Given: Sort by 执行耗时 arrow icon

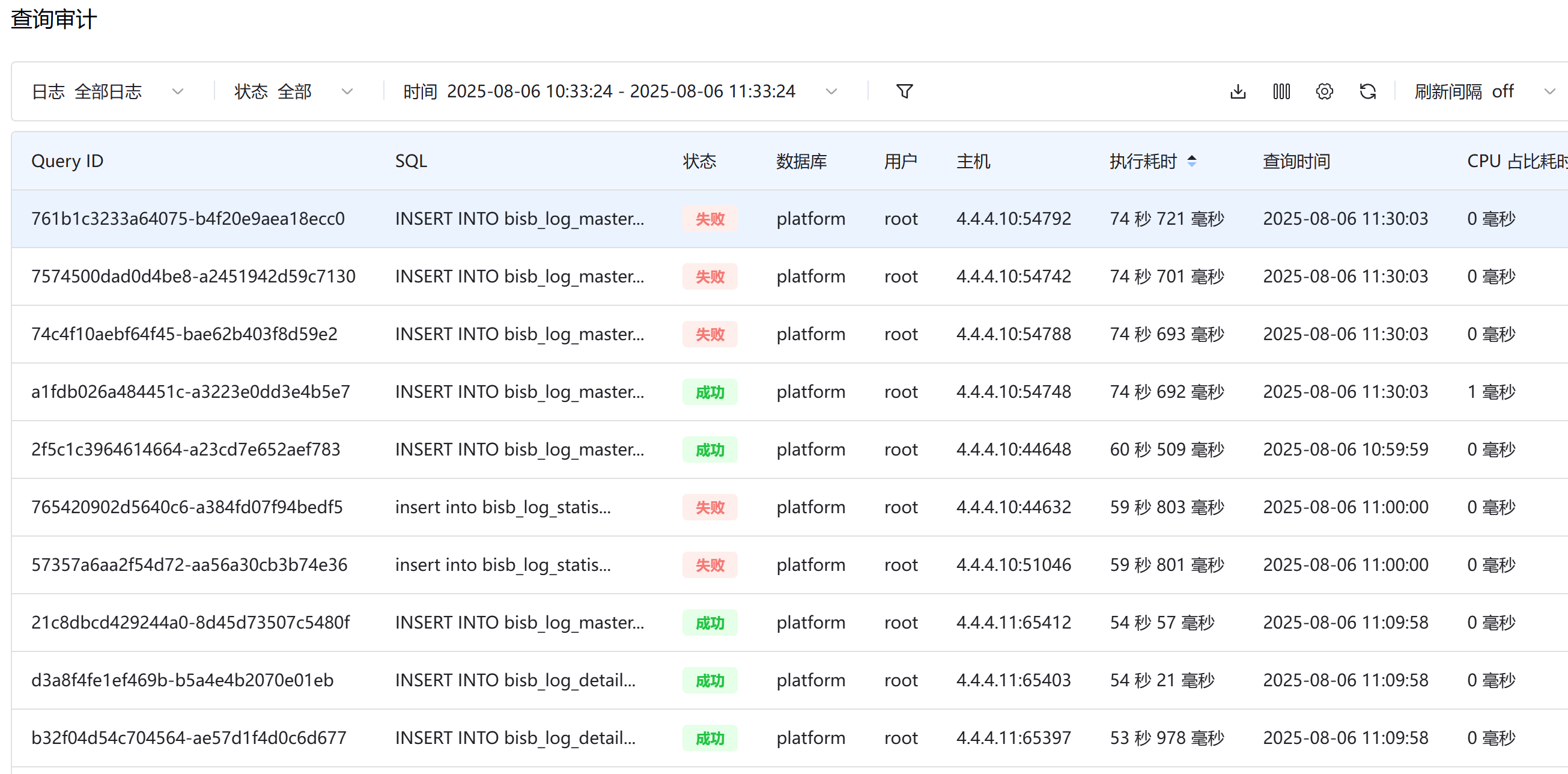Looking at the screenshot, I should click(1192, 161).
